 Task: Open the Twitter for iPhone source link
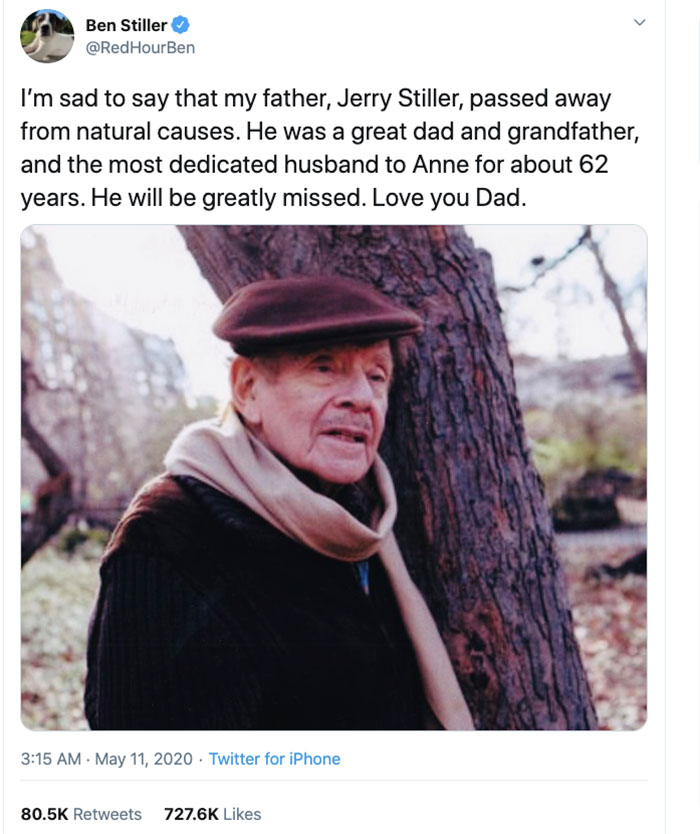pos(274,759)
